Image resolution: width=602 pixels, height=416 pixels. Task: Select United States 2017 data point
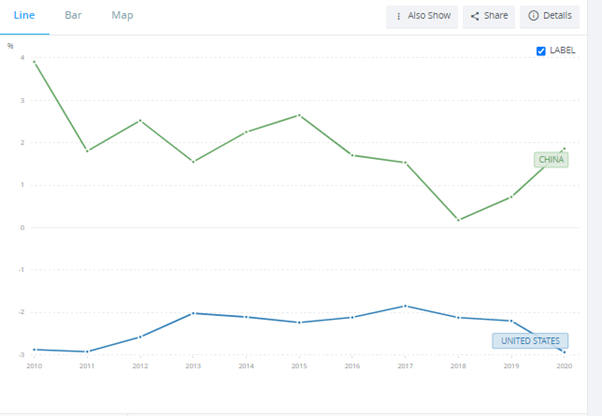pyautogui.click(x=405, y=306)
